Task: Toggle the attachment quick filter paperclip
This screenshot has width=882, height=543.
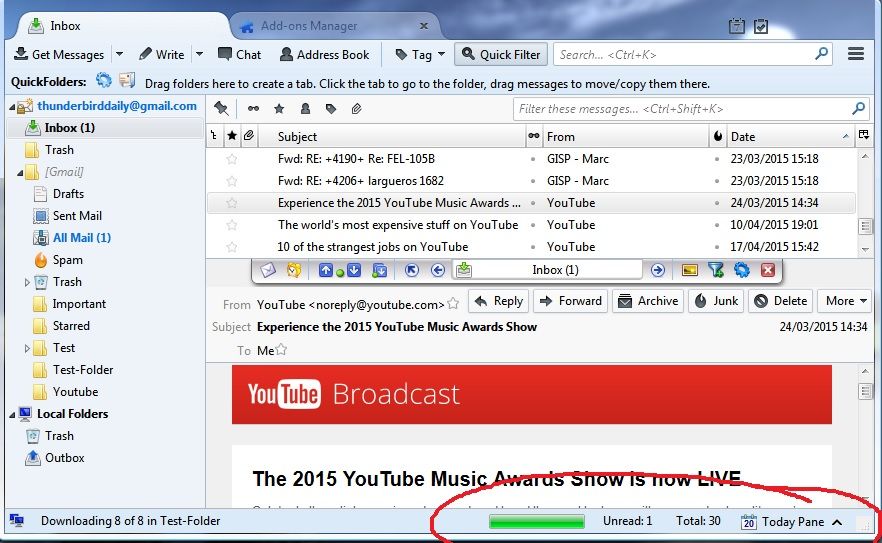Action: [357, 109]
